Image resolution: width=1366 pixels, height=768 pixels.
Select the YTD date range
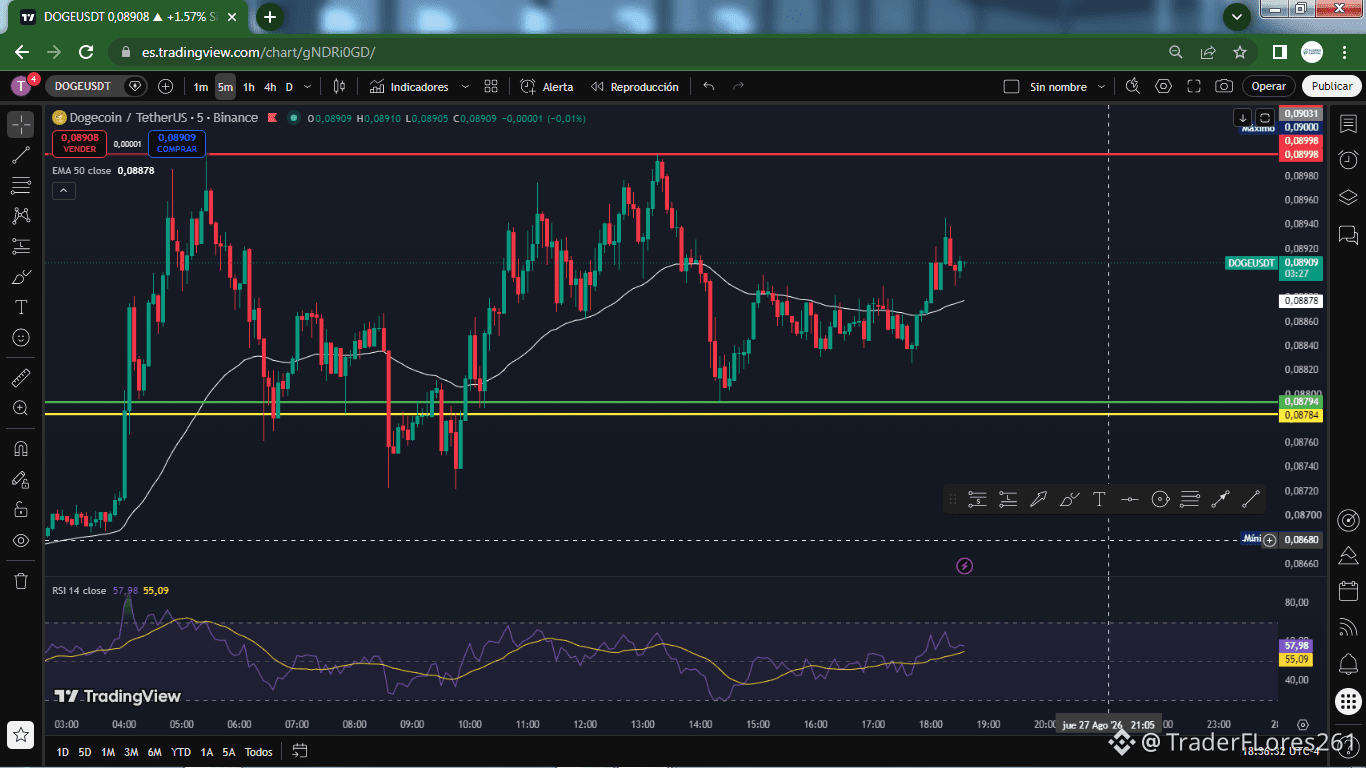tap(181, 752)
